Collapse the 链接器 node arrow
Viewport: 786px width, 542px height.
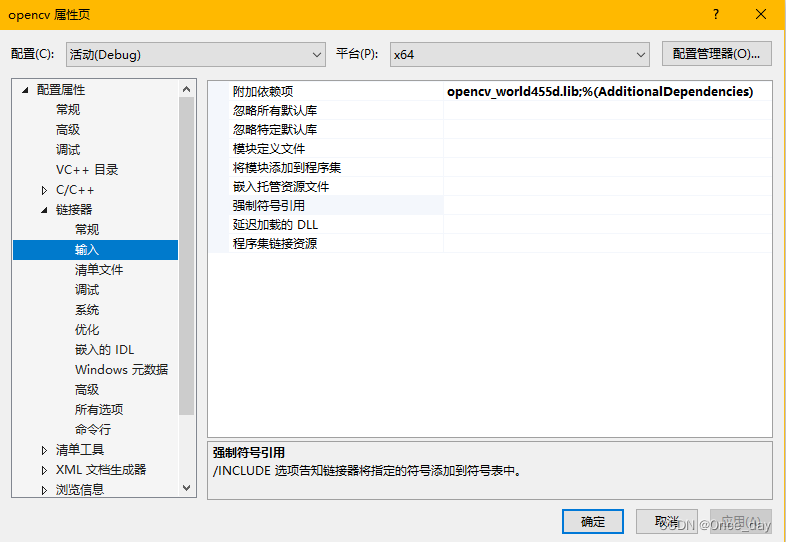coord(44,210)
